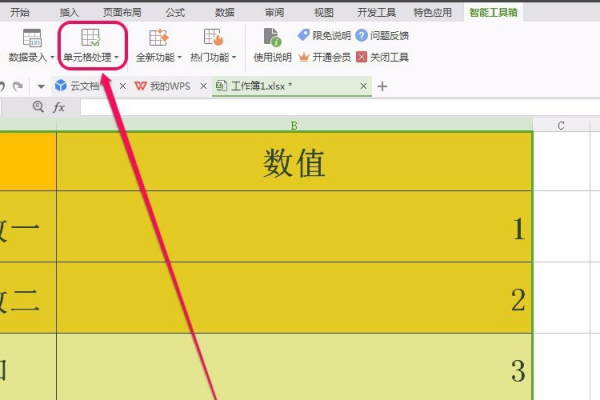Close the 云文档 tab

coord(122,86)
